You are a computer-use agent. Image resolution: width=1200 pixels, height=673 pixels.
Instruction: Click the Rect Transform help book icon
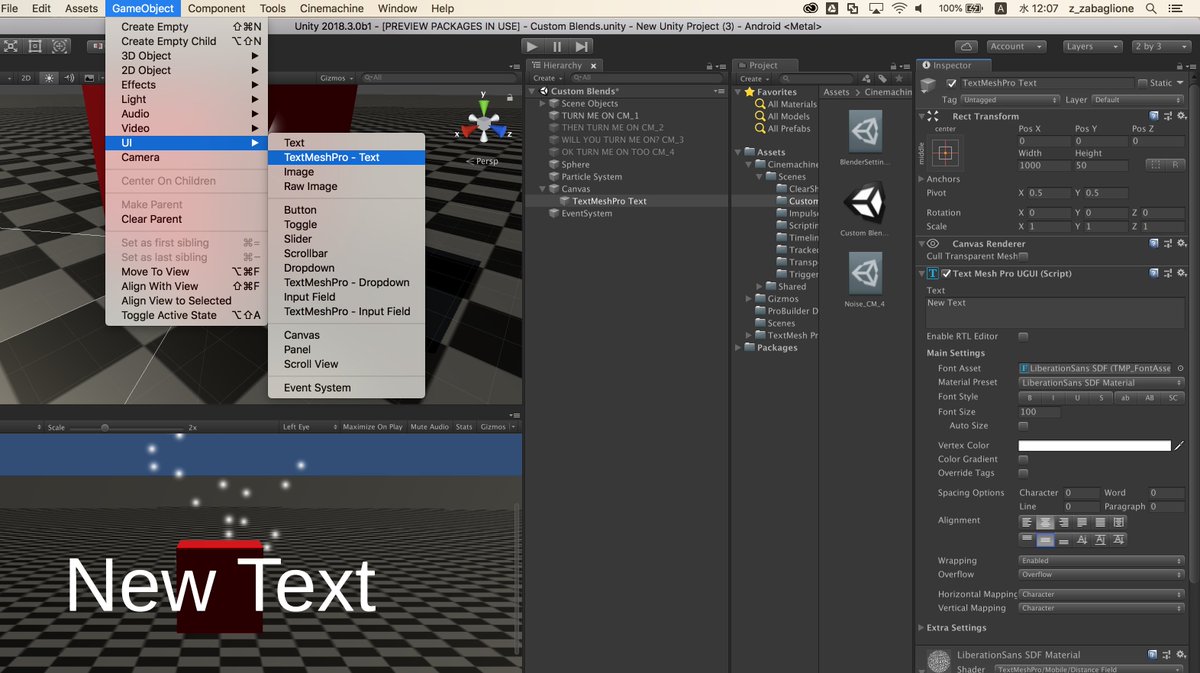[x=1154, y=116]
